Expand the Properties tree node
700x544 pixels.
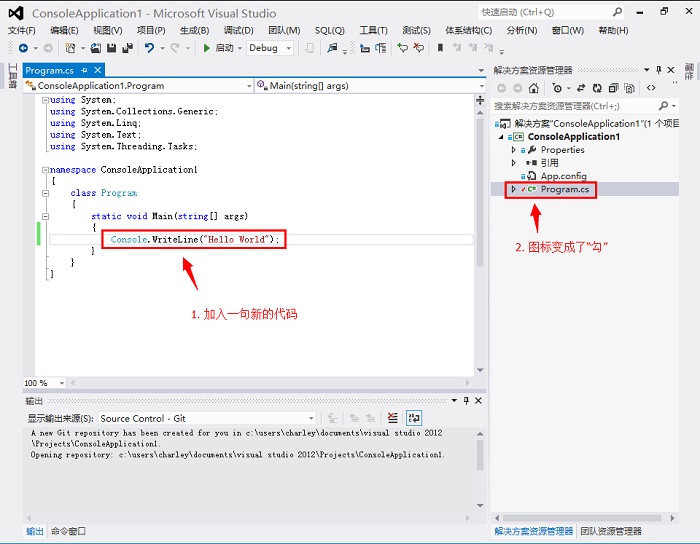click(x=513, y=150)
